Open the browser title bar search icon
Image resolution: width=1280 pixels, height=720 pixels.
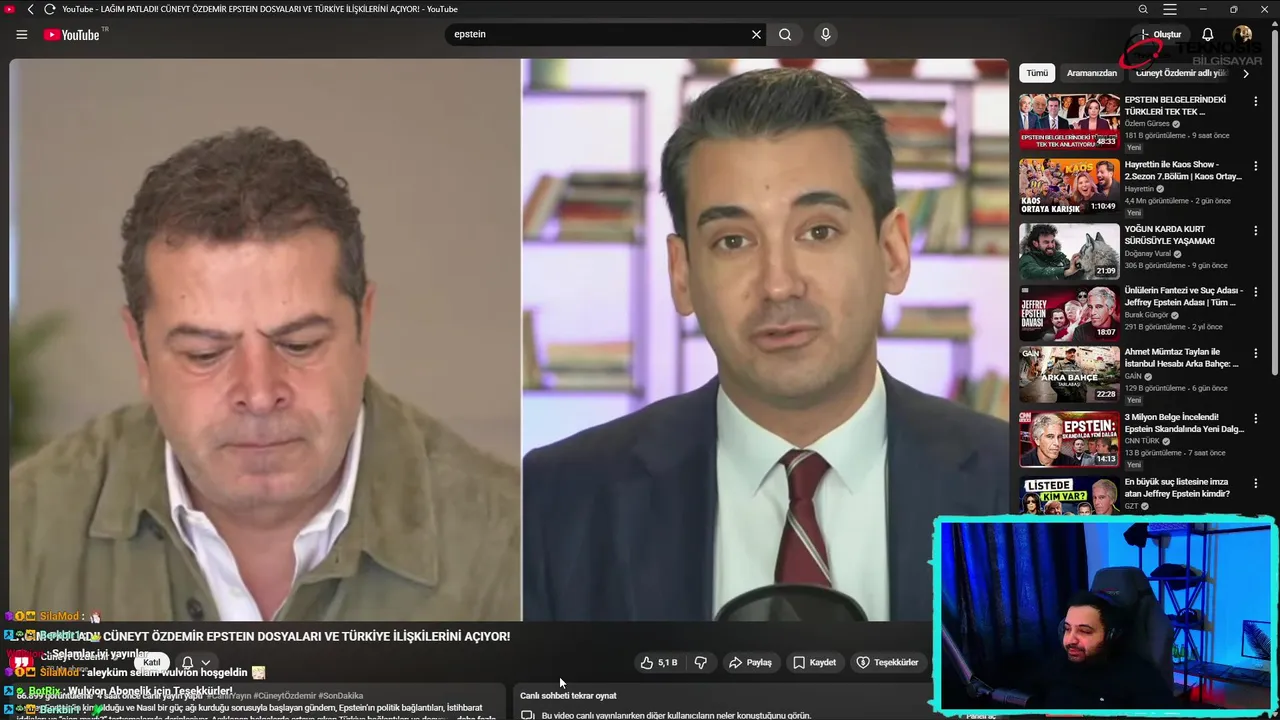point(1143,9)
